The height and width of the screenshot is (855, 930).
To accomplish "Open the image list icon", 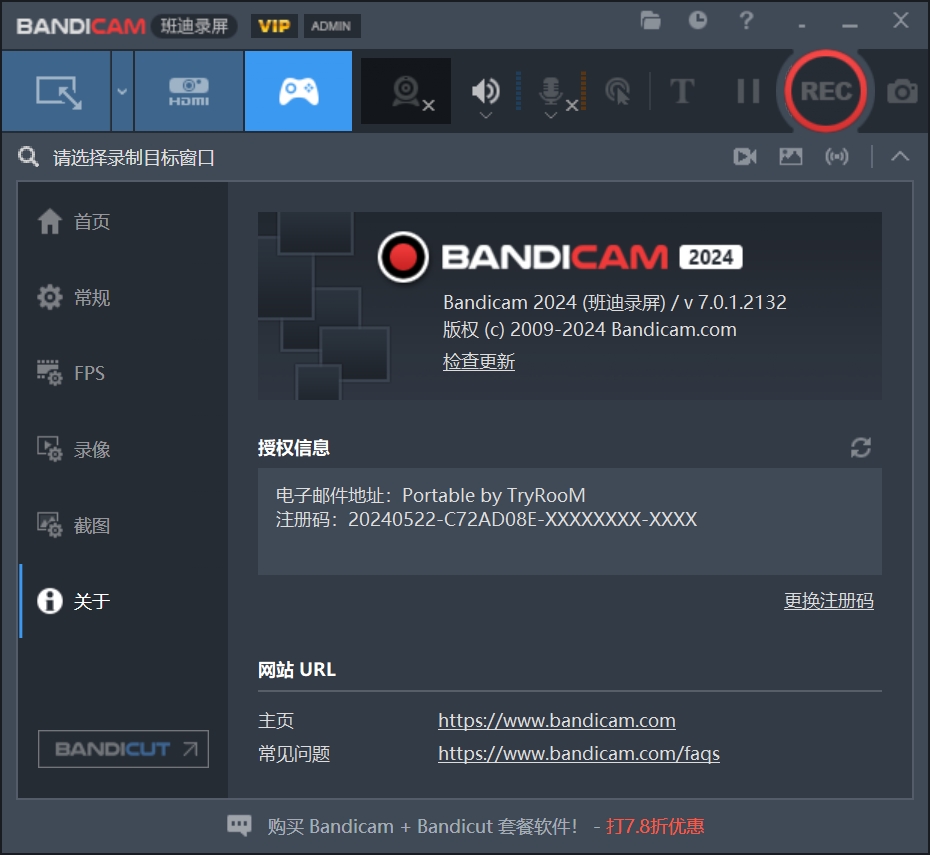I will coord(791,157).
